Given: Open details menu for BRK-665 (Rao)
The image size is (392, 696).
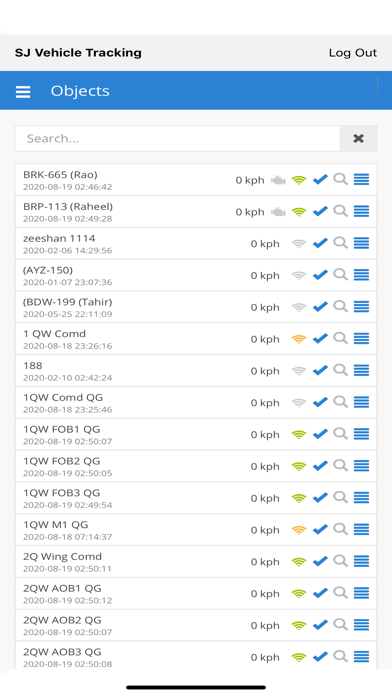Looking at the screenshot, I should coord(361,179).
